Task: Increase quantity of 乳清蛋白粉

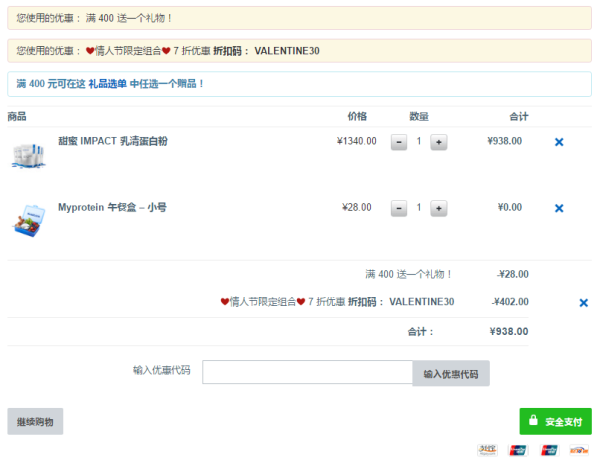Action: coord(438,142)
